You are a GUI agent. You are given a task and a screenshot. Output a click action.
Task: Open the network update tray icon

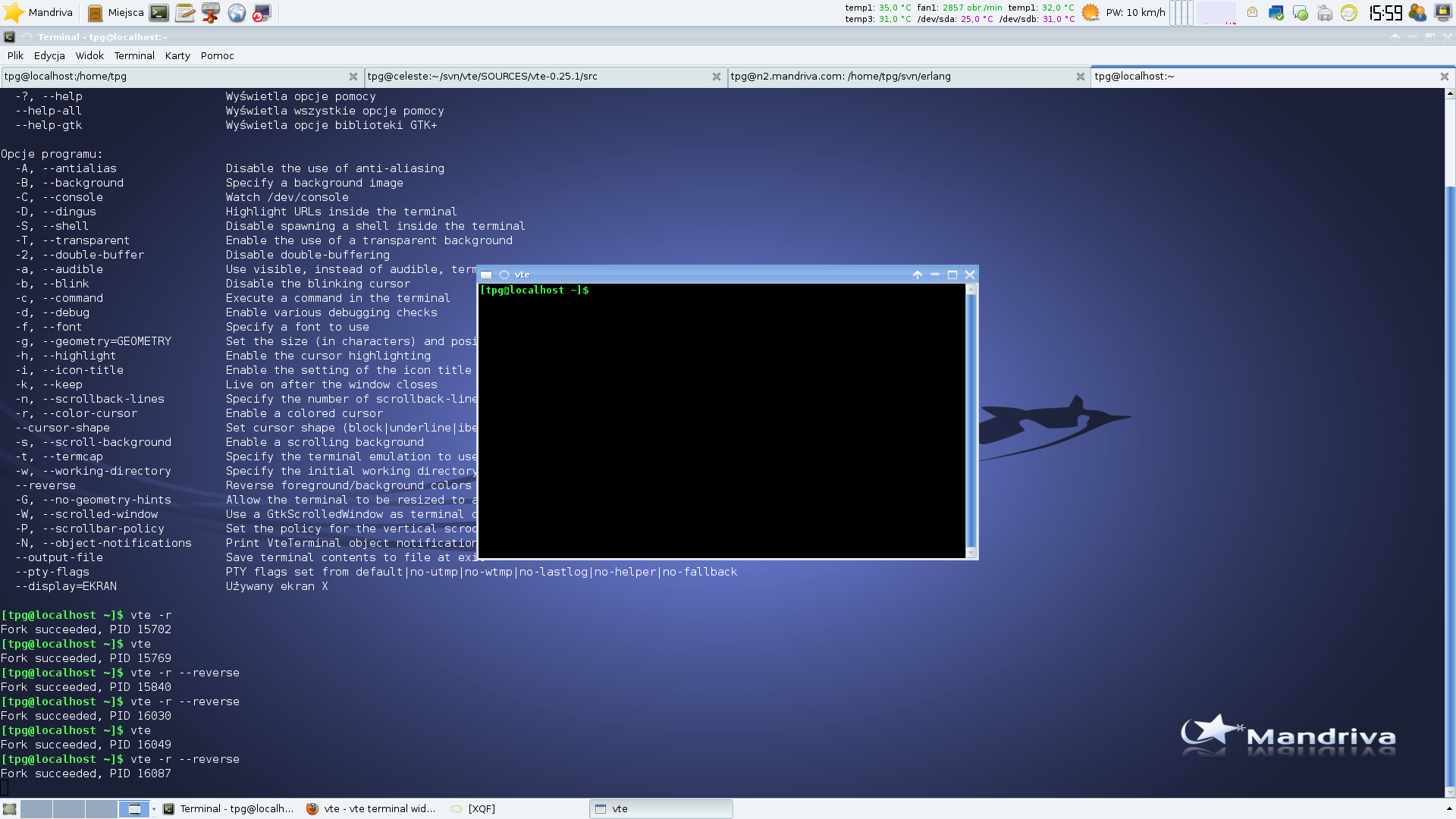[1276, 13]
